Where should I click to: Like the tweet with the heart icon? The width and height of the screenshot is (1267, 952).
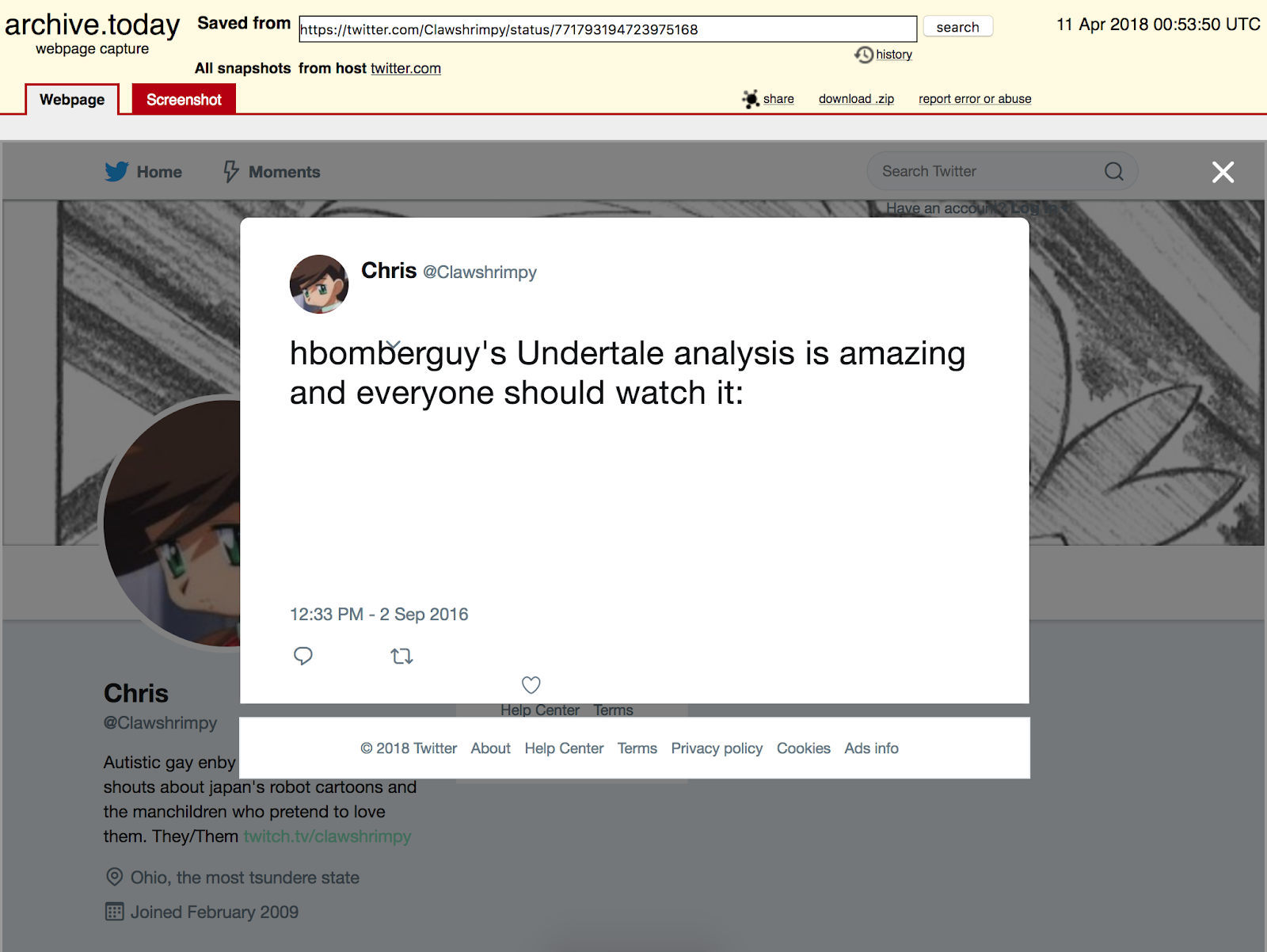coord(531,684)
